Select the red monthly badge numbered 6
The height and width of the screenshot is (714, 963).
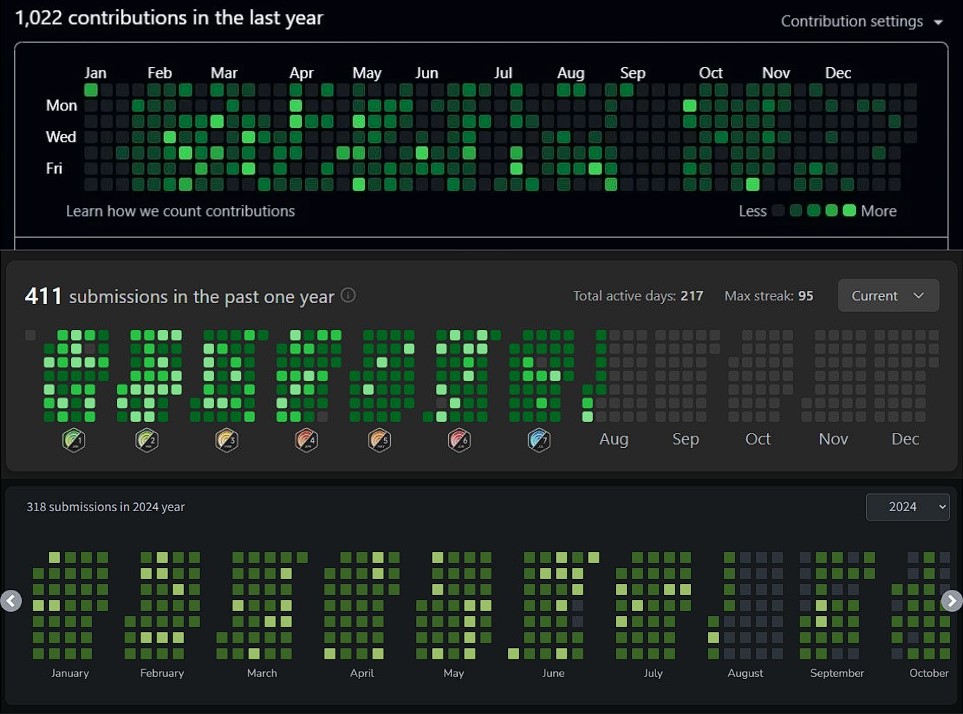(459, 440)
